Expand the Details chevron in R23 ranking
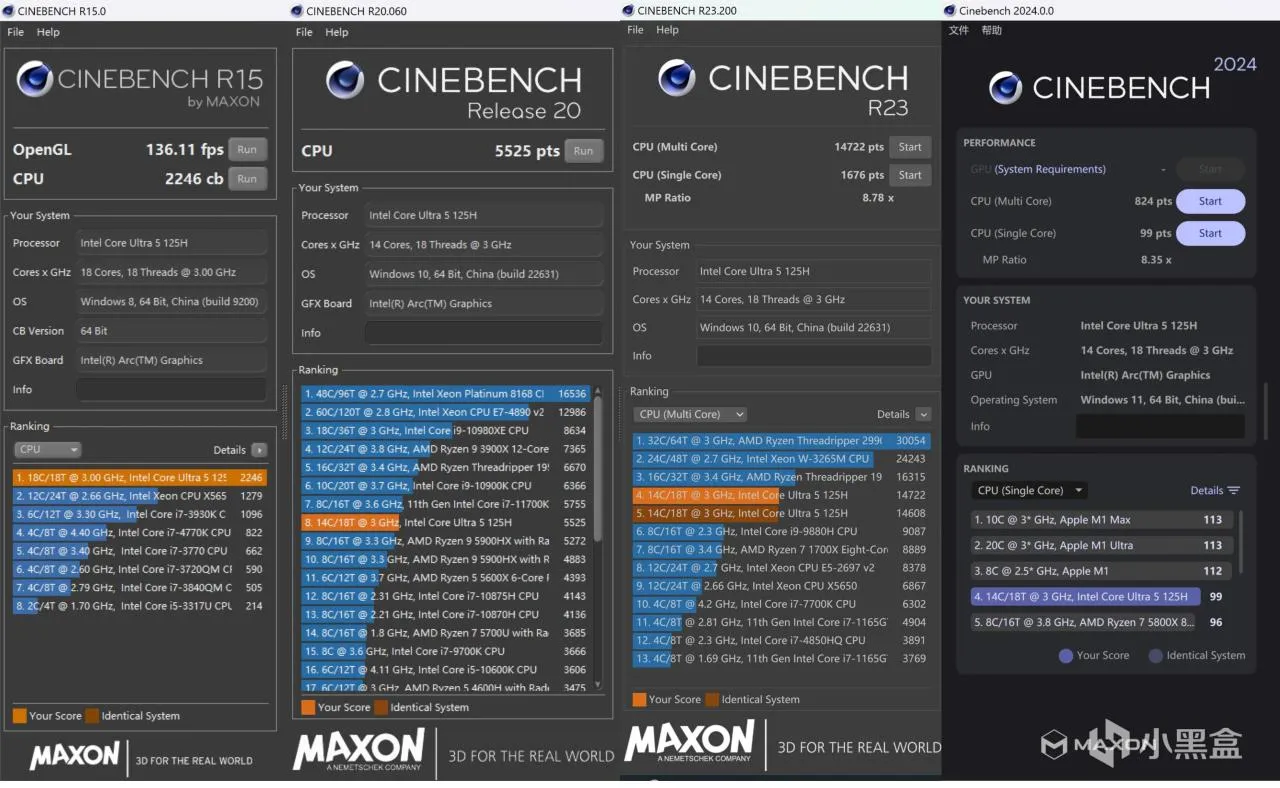 (923, 414)
